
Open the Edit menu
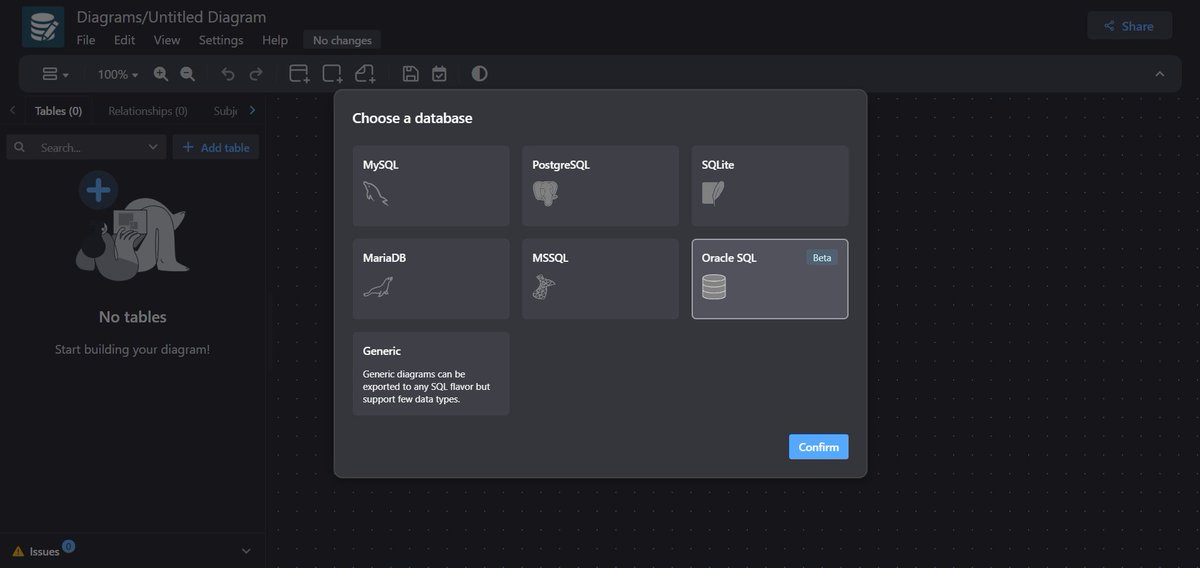tap(124, 40)
